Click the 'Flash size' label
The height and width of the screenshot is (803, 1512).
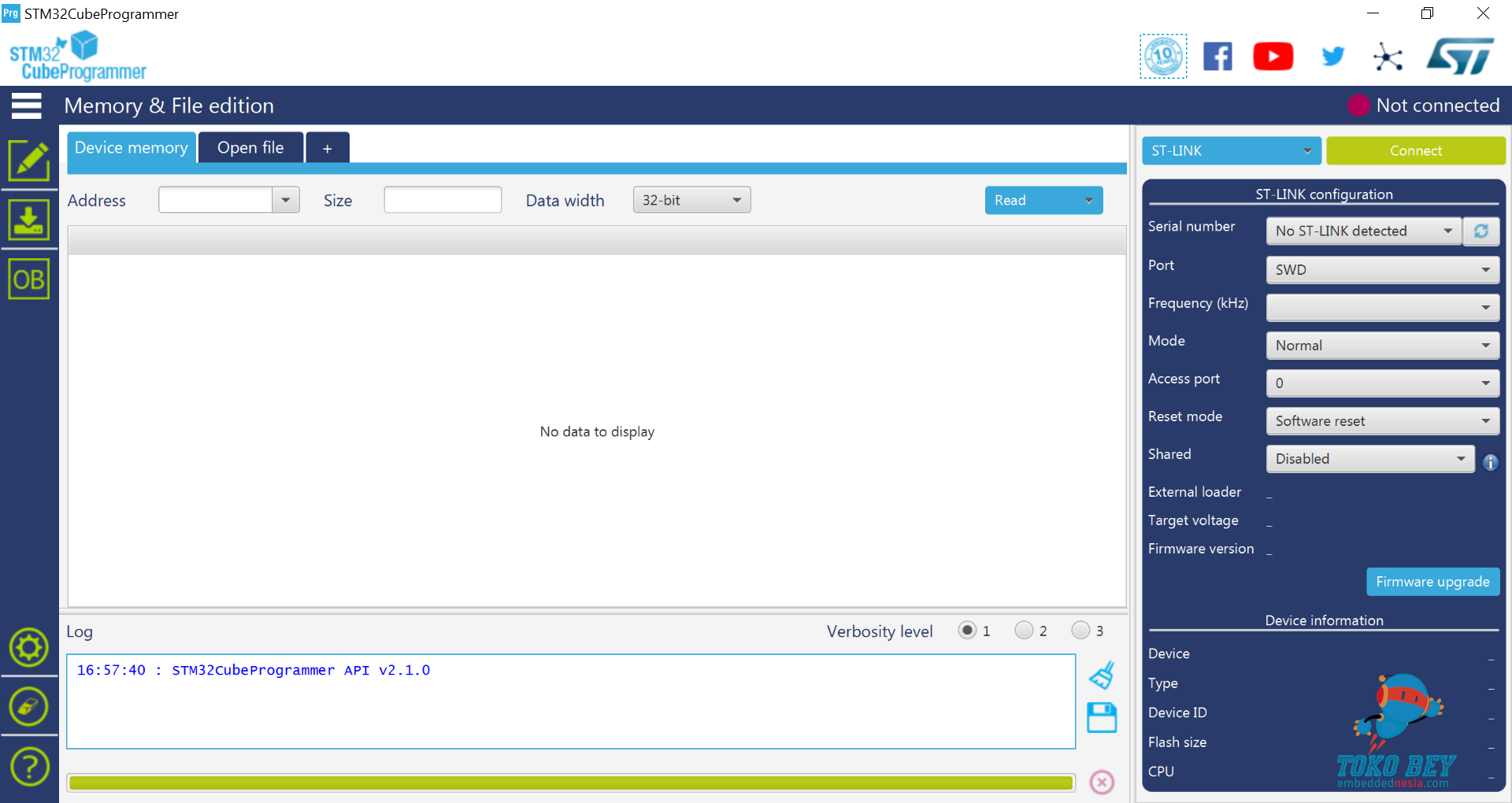point(1177,742)
